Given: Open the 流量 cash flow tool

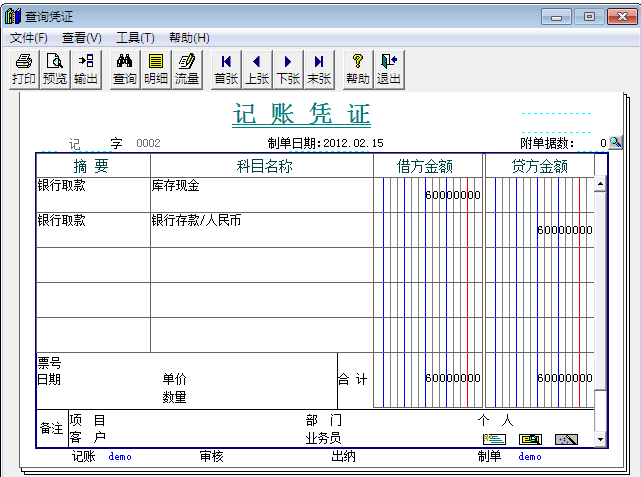Looking at the screenshot, I should tap(187, 69).
